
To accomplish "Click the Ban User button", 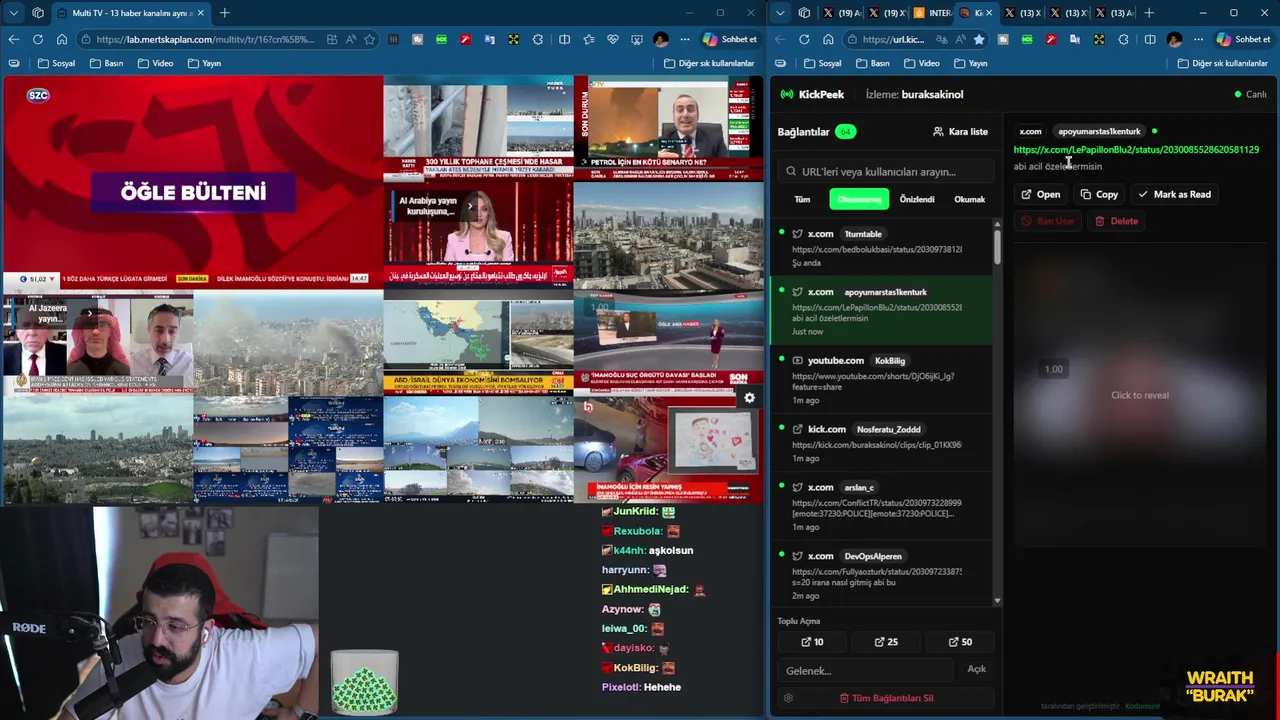I will (1047, 221).
